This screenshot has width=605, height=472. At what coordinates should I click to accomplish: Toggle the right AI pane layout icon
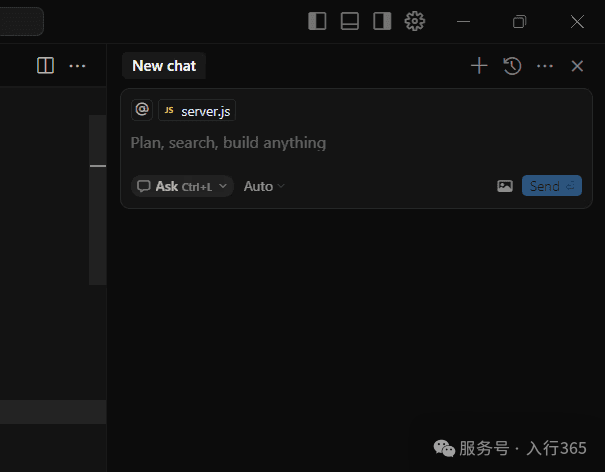coord(381,21)
